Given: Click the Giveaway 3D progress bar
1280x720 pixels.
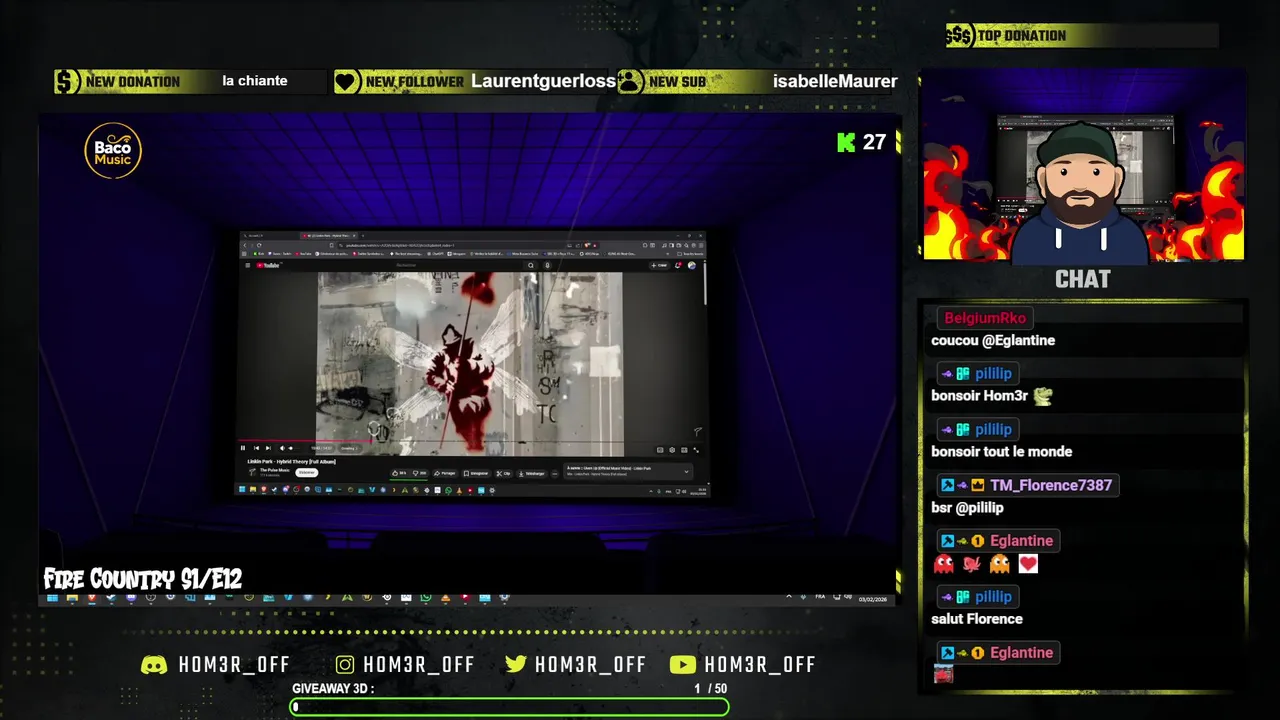Looking at the screenshot, I should click(510, 707).
